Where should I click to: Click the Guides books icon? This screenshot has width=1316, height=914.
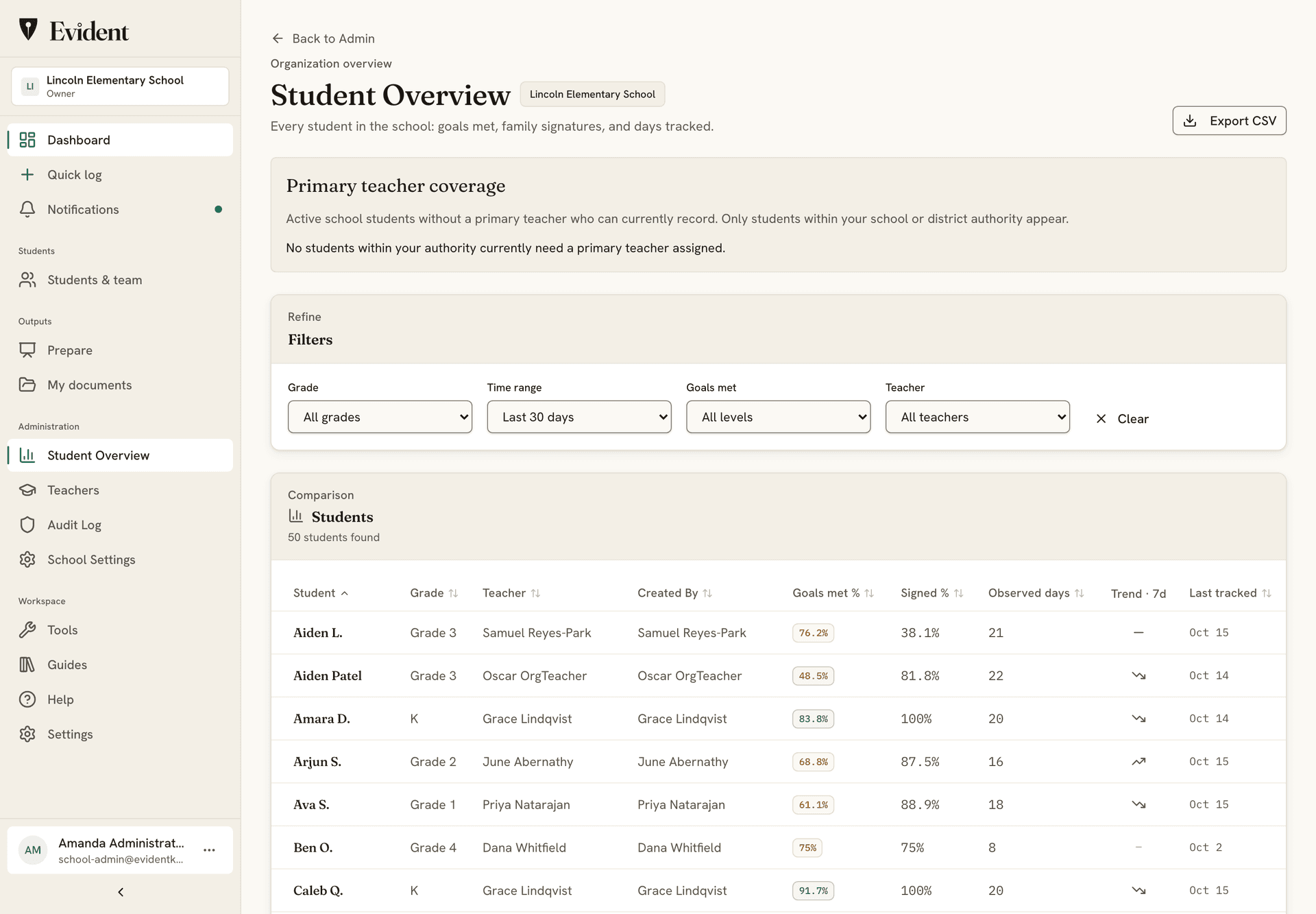click(27, 664)
